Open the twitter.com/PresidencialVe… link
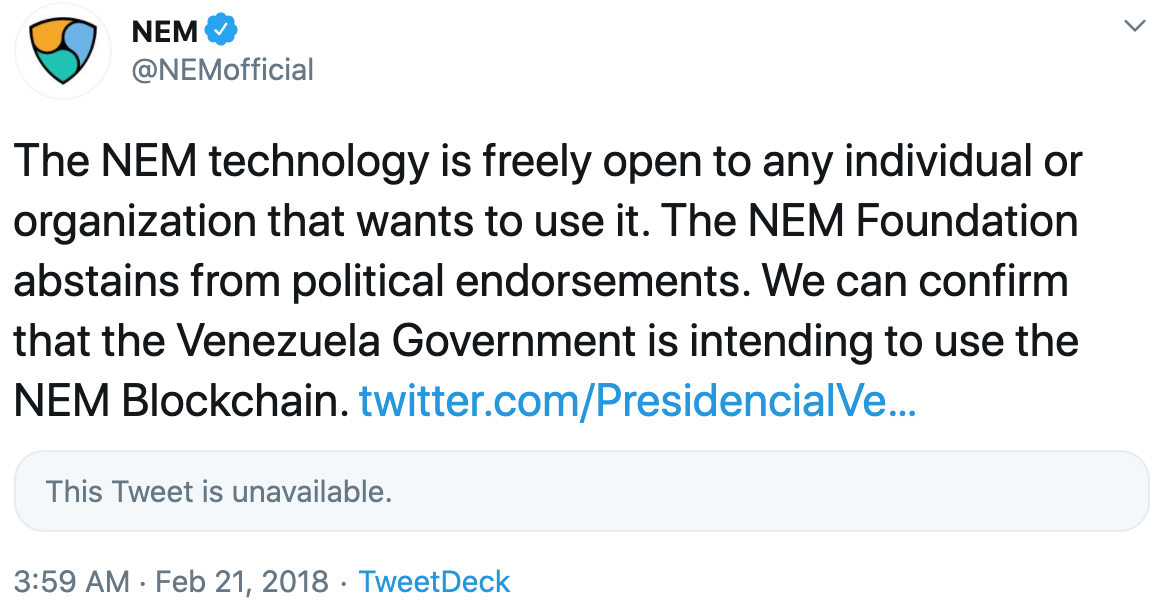Image resolution: width=1166 pixels, height=614 pixels. 636,401
